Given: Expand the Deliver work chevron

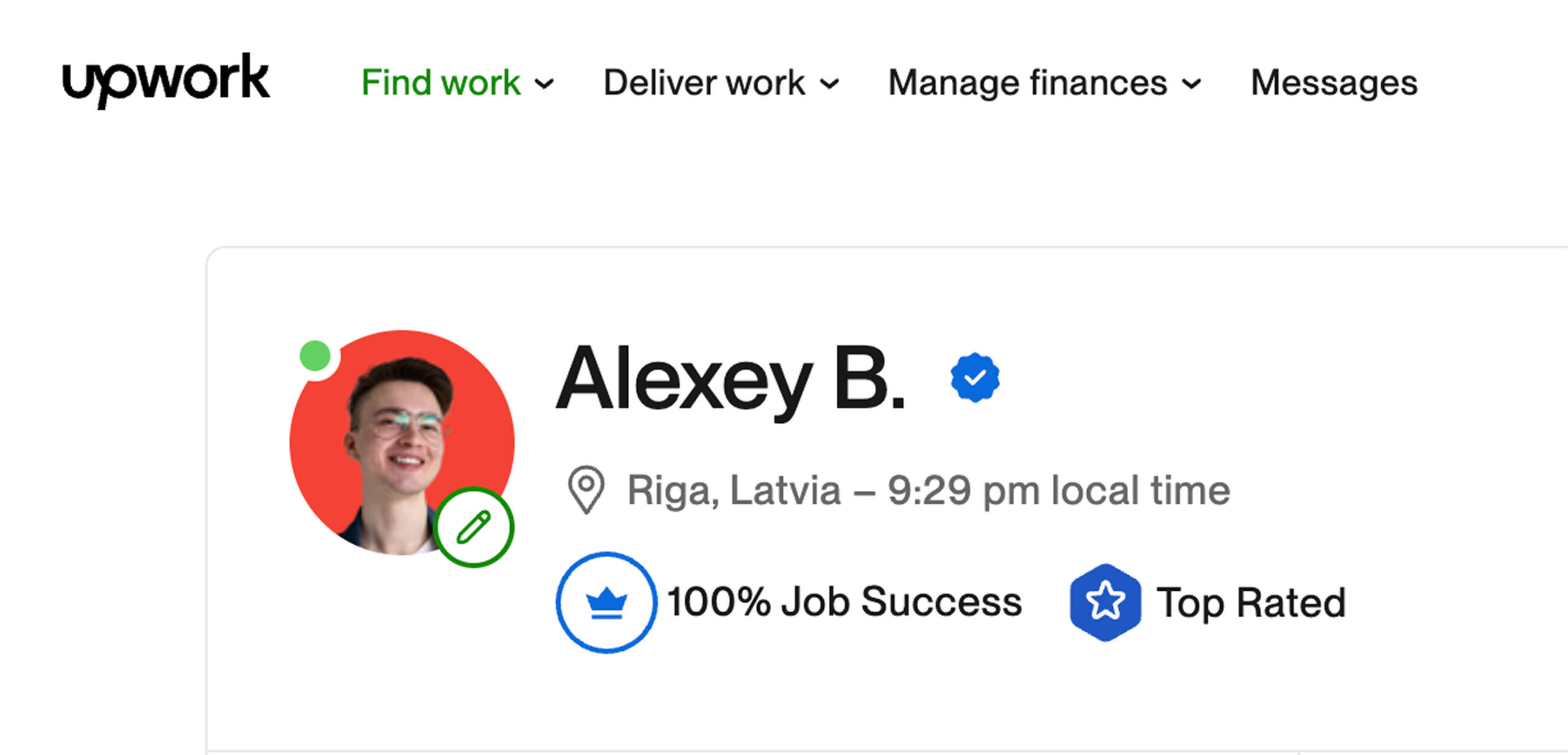Looking at the screenshot, I should point(829,83).
